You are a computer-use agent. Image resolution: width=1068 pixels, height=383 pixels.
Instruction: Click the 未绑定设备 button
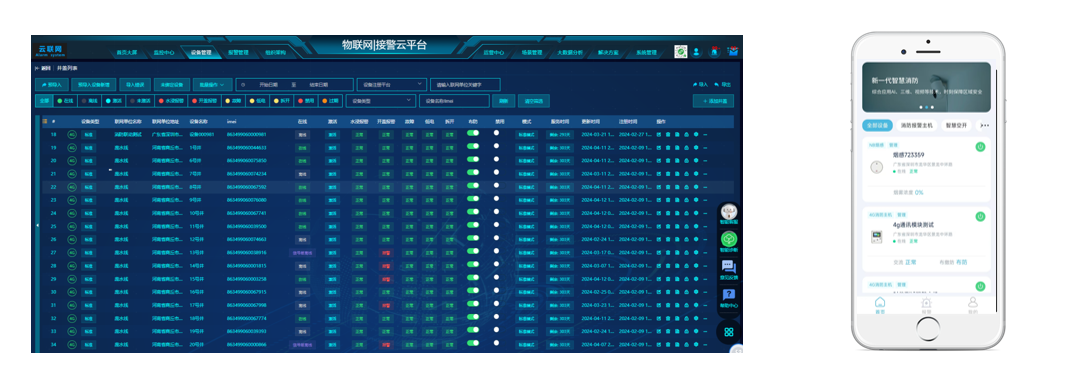(x=171, y=85)
